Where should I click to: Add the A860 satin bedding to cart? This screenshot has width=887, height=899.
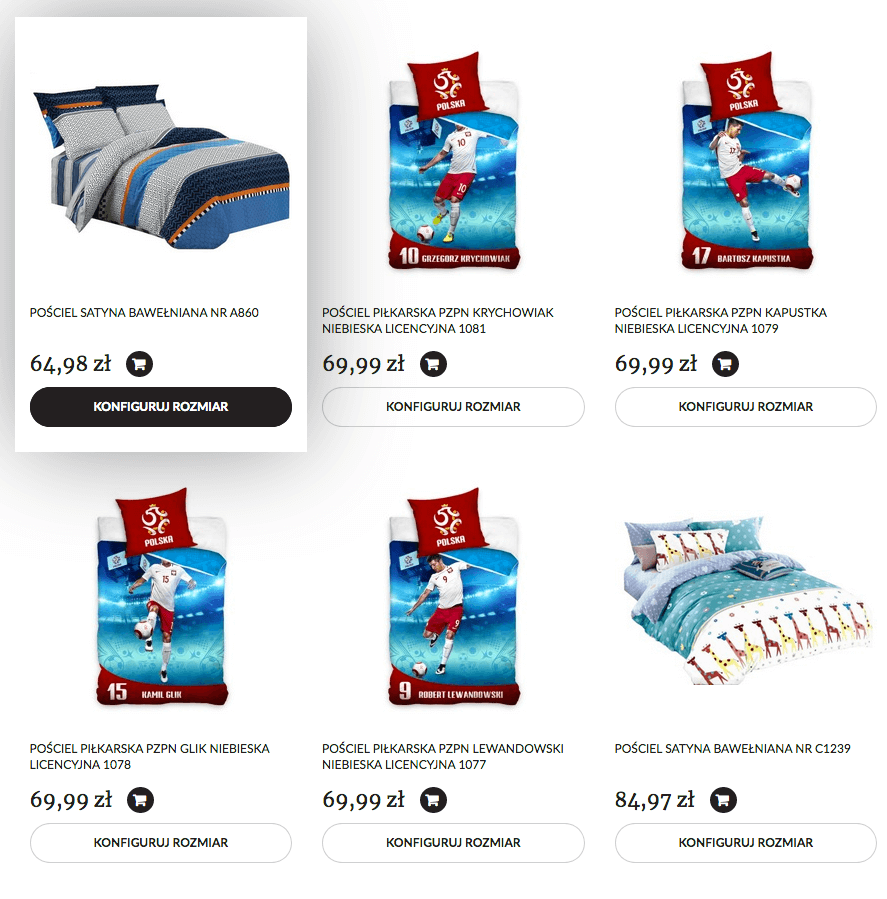pyautogui.click(x=139, y=363)
